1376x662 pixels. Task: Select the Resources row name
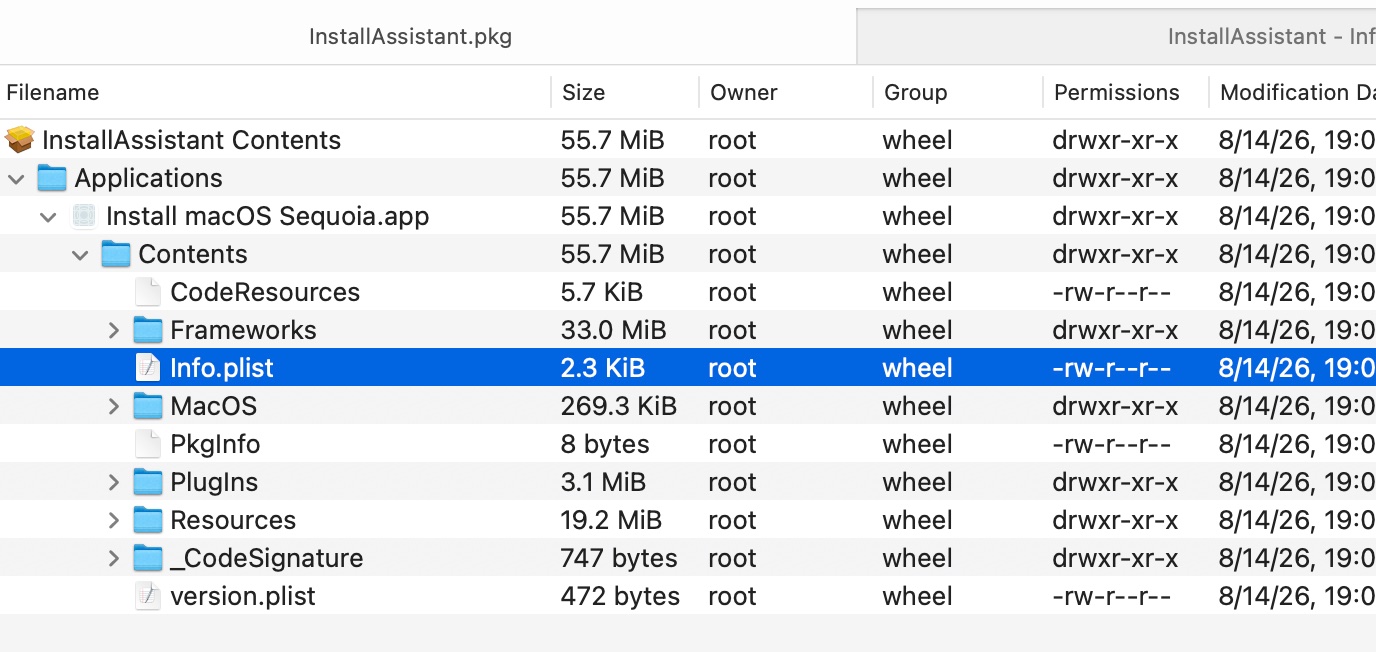(233, 520)
